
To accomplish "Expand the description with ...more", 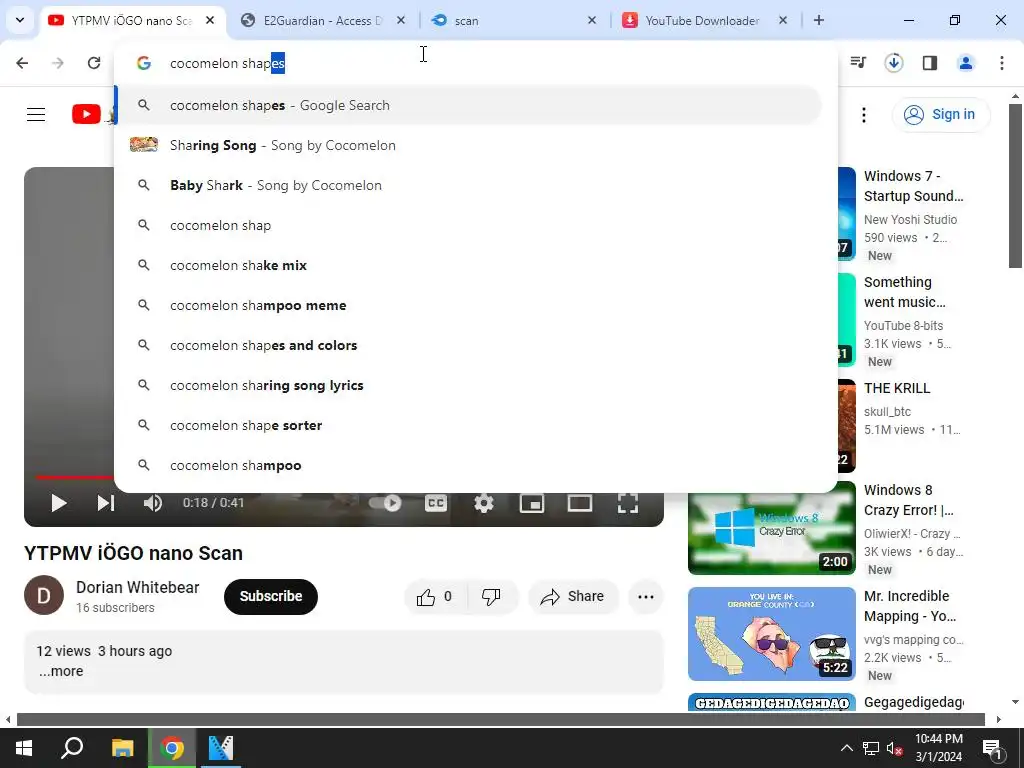I will (61, 671).
